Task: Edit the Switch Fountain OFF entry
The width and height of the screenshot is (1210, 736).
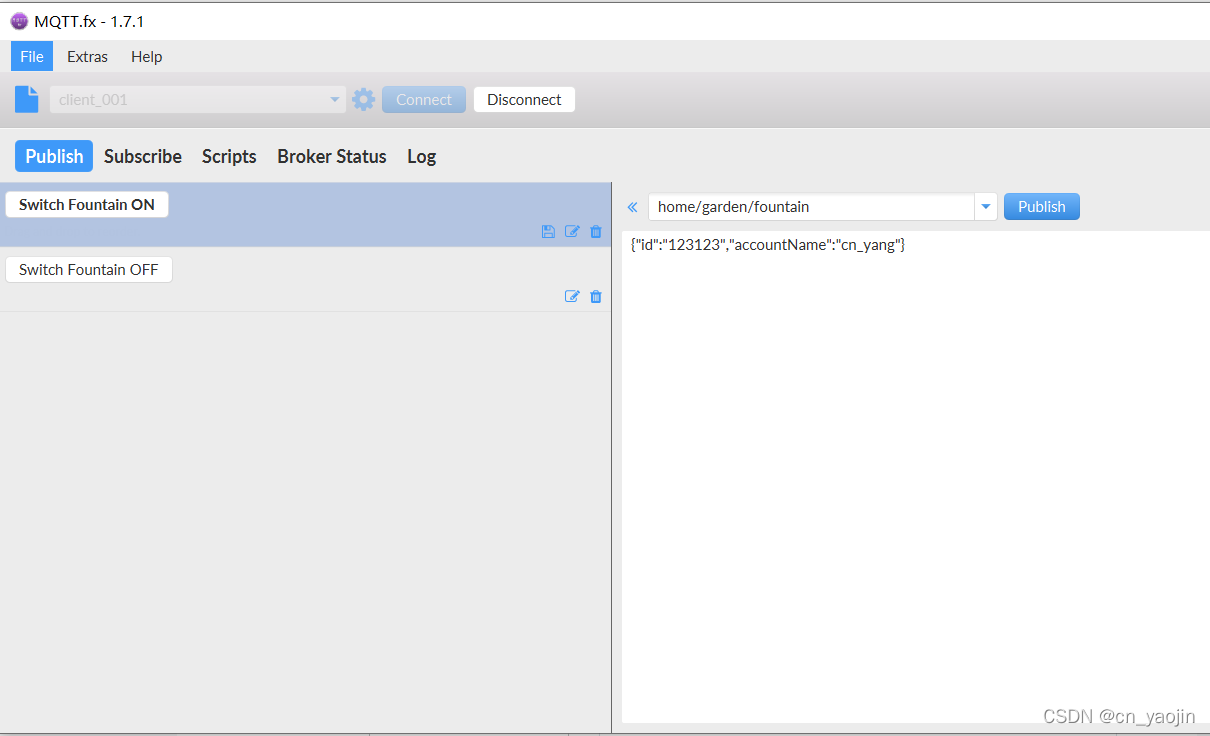Action: coord(572,297)
